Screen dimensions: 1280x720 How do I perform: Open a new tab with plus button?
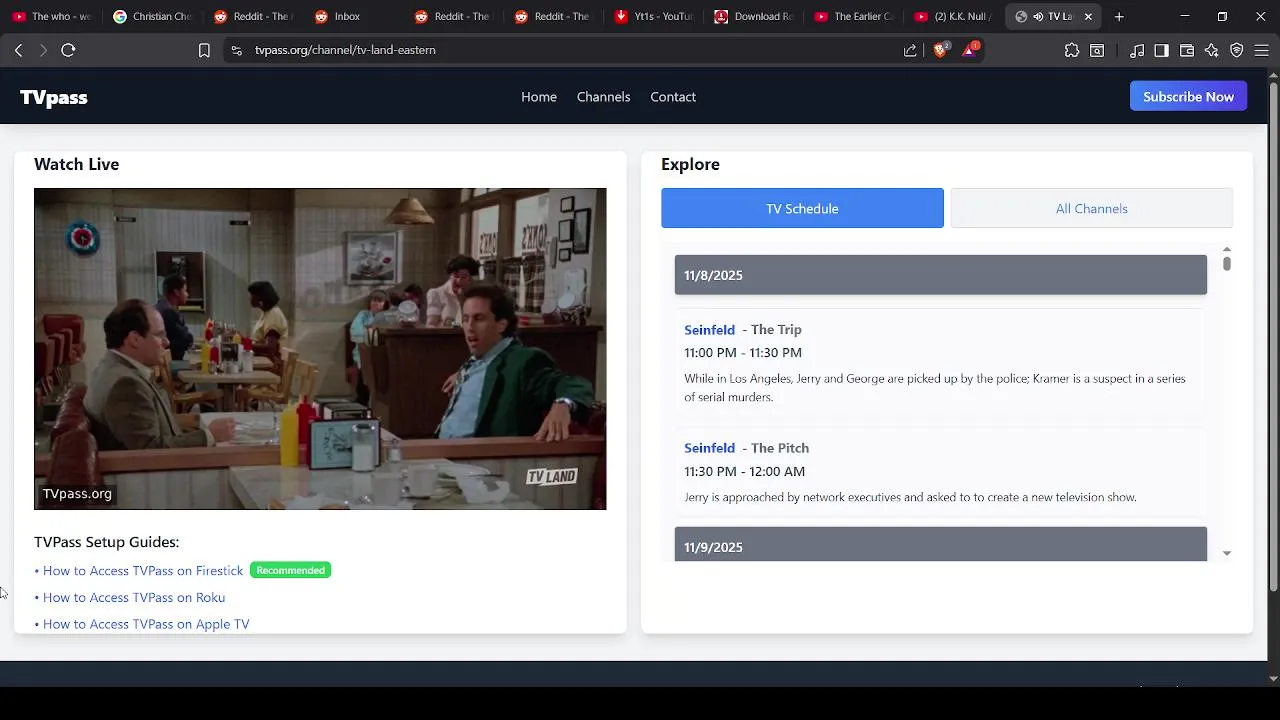1119,16
